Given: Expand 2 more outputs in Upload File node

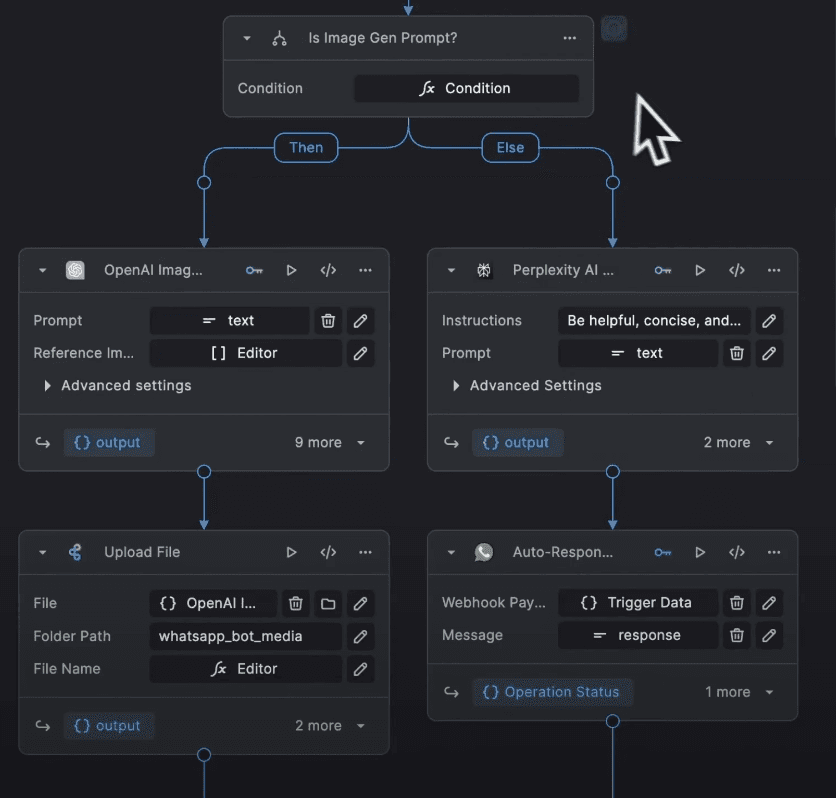Looking at the screenshot, I should [330, 726].
